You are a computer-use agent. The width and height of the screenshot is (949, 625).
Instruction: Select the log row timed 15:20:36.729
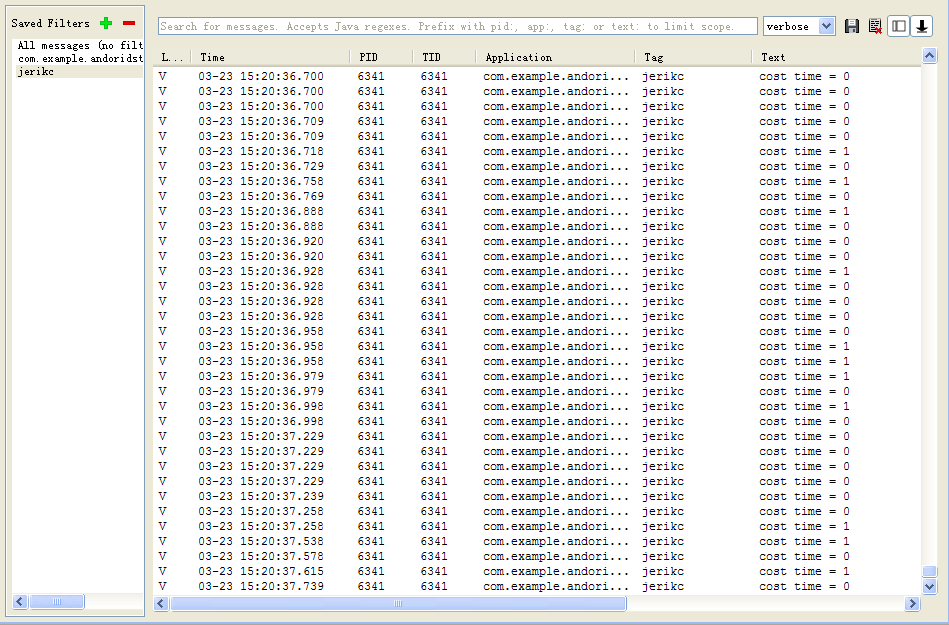pos(537,166)
